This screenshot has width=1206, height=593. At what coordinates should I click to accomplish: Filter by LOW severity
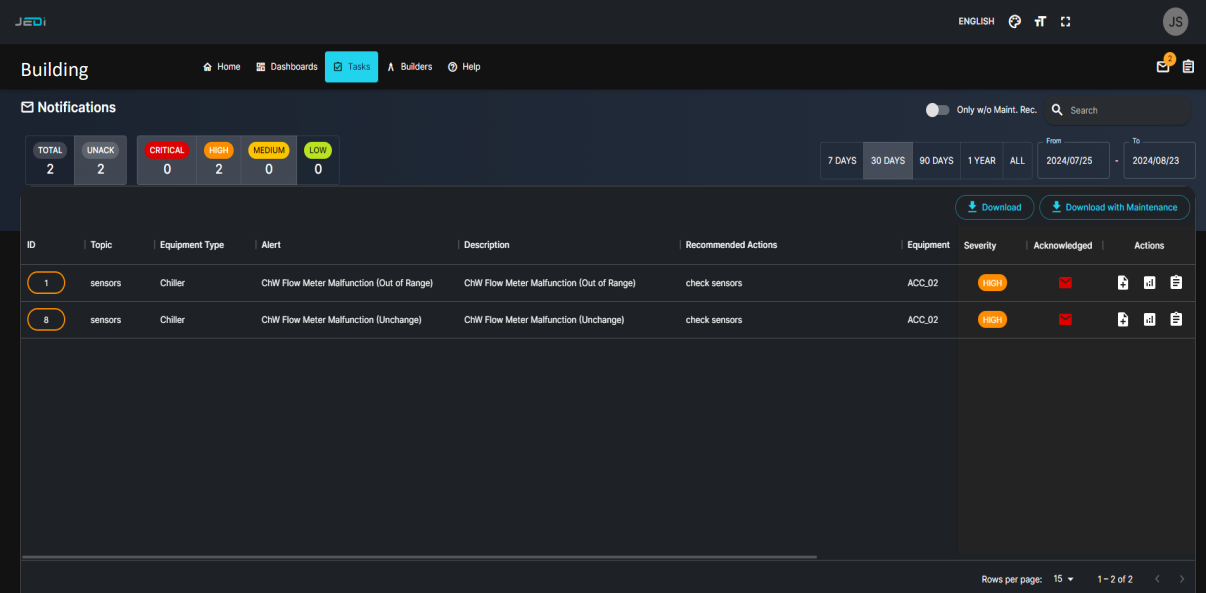click(318, 160)
